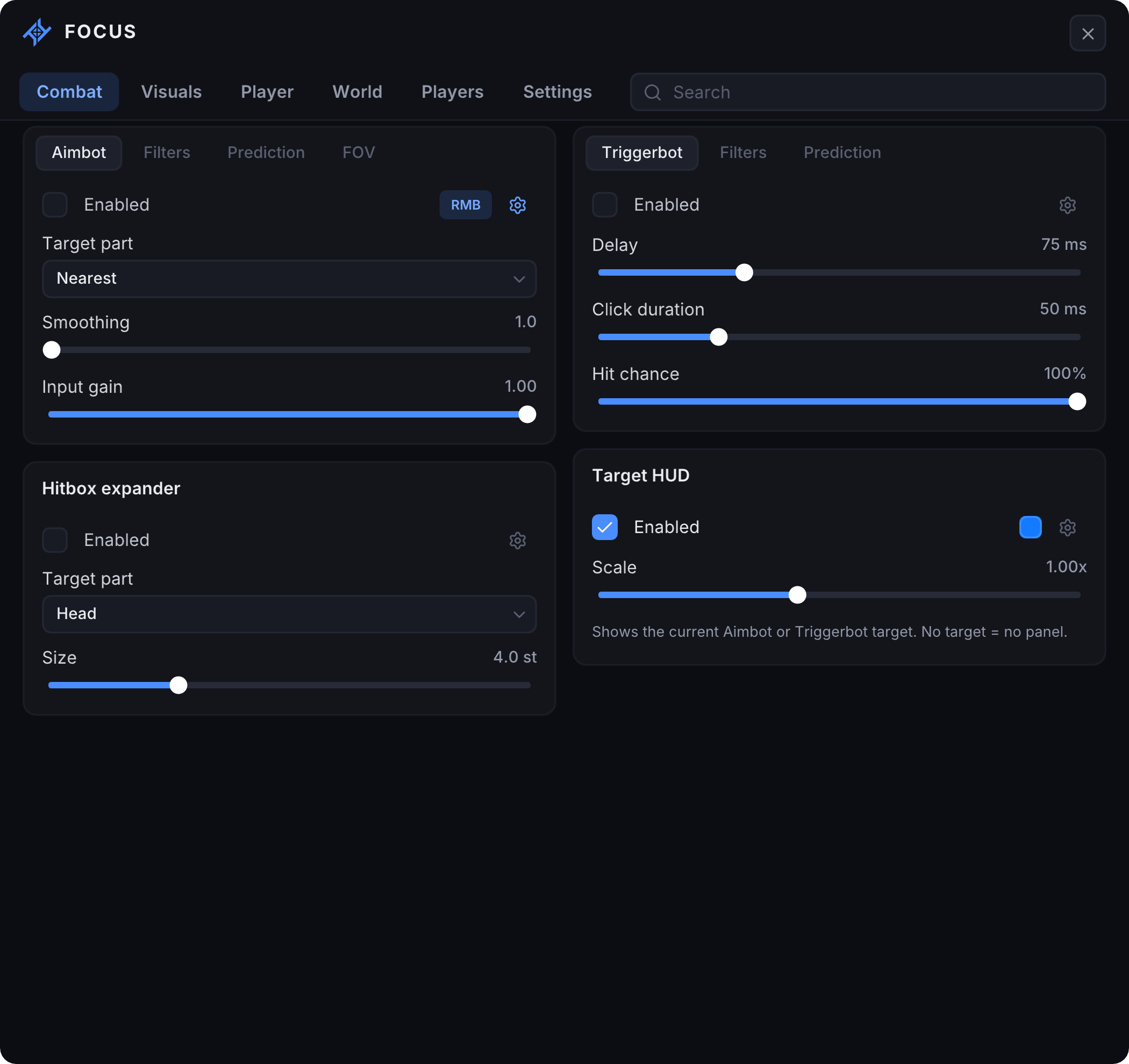
Task: Click the Target HUD Scale slider handle
Action: coord(797,595)
